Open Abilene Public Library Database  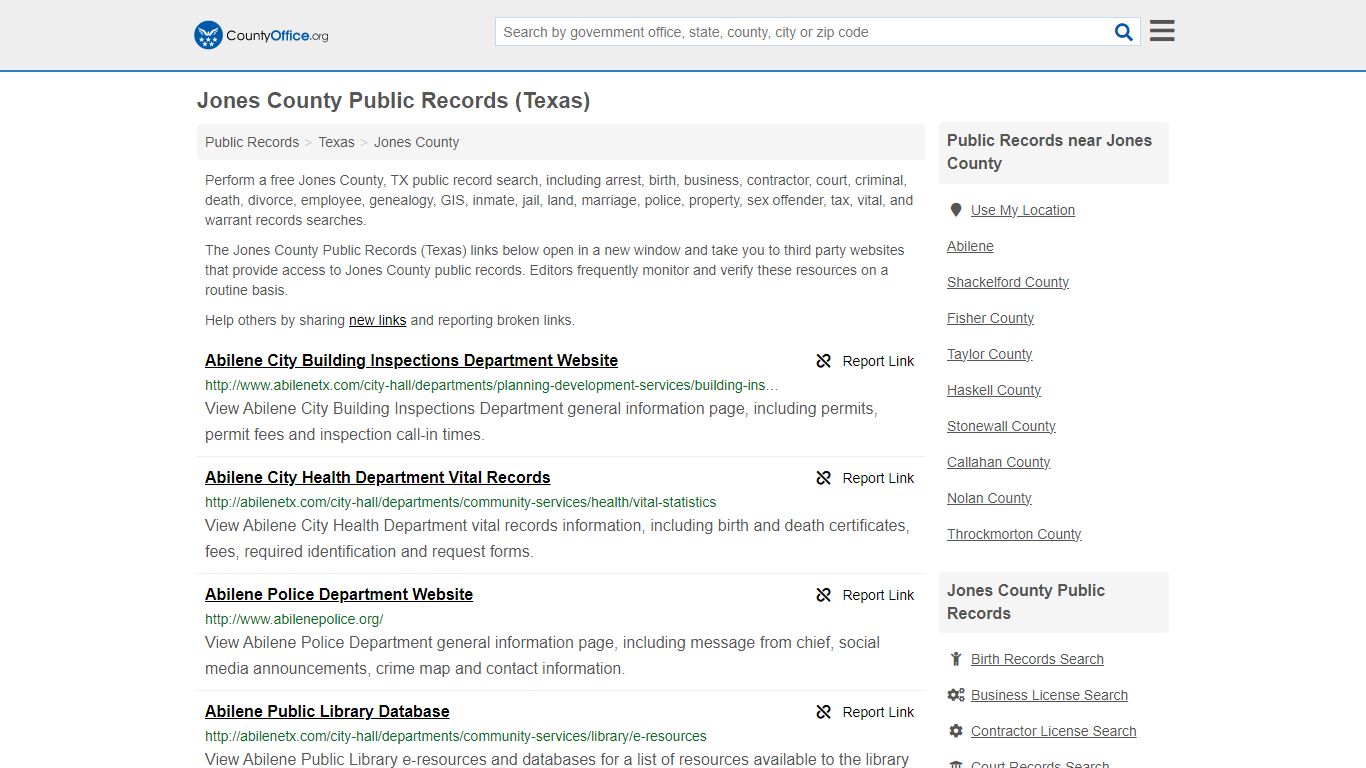[327, 711]
